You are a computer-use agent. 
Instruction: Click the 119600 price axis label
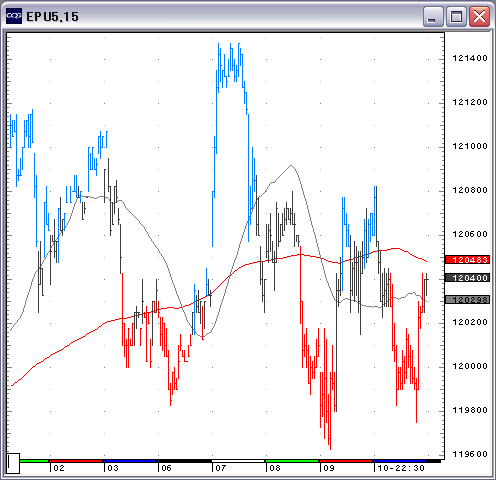point(470,454)
